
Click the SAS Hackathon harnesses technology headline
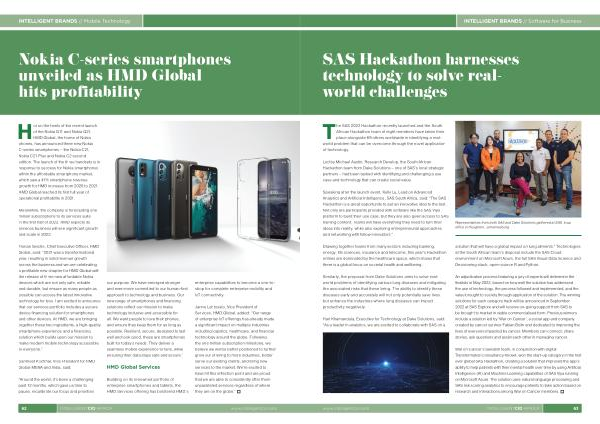(x=421, y=75)
